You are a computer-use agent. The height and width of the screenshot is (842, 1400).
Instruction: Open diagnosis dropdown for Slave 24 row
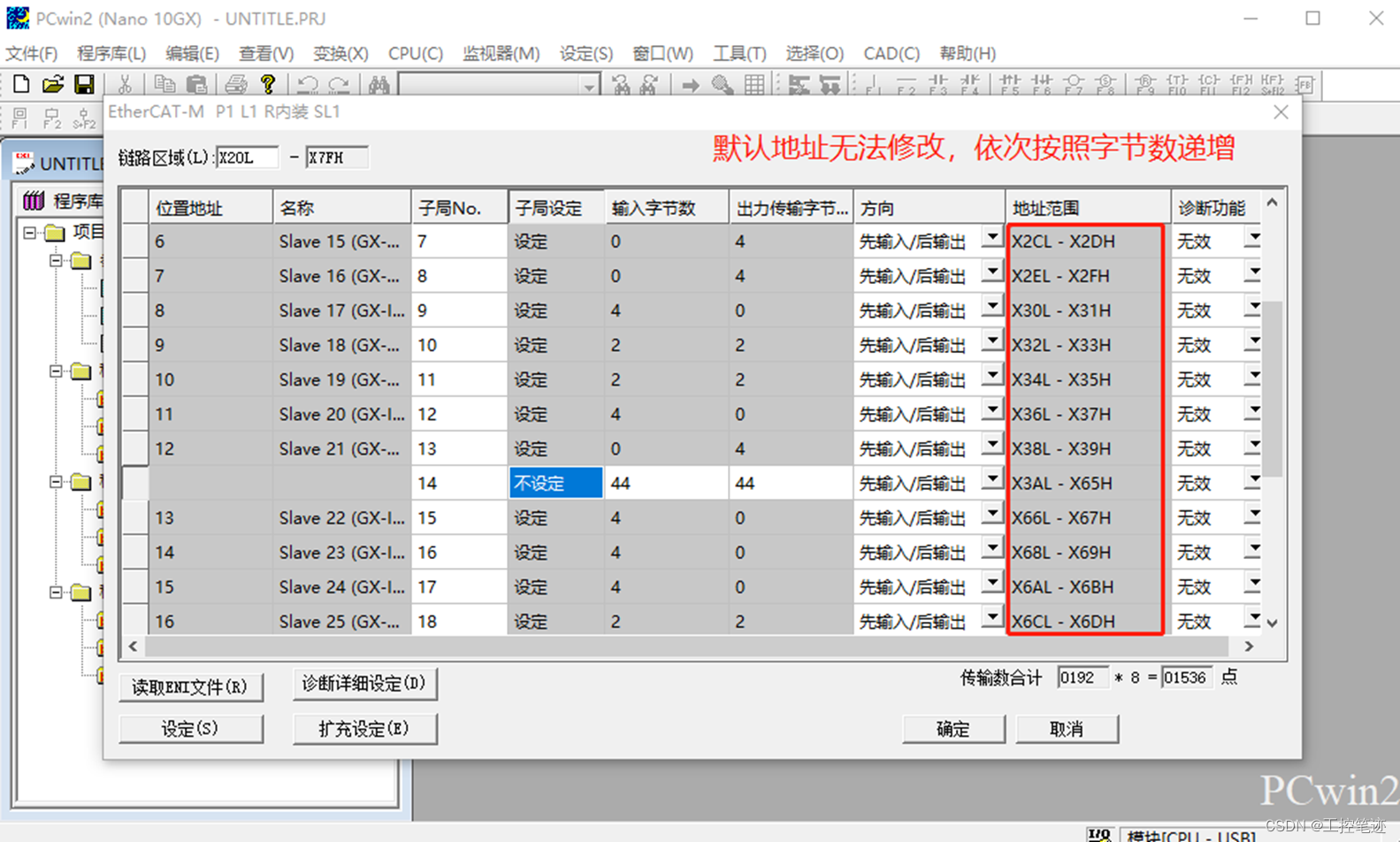tap(1252, 585)
